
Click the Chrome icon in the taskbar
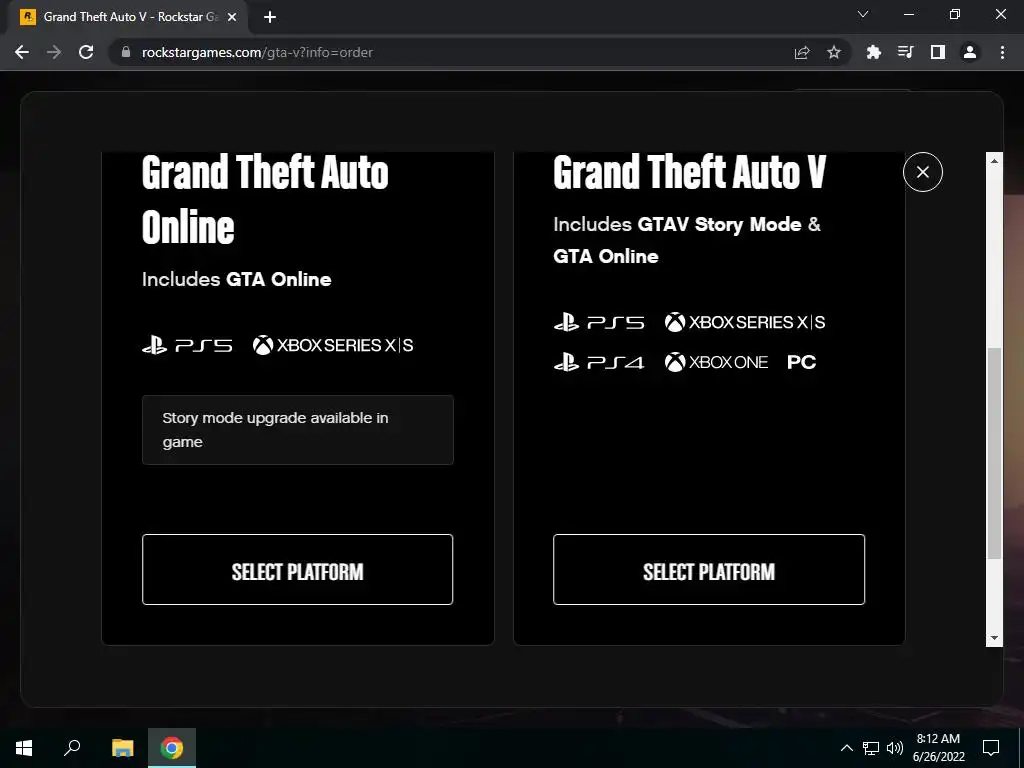pos(172,748)
